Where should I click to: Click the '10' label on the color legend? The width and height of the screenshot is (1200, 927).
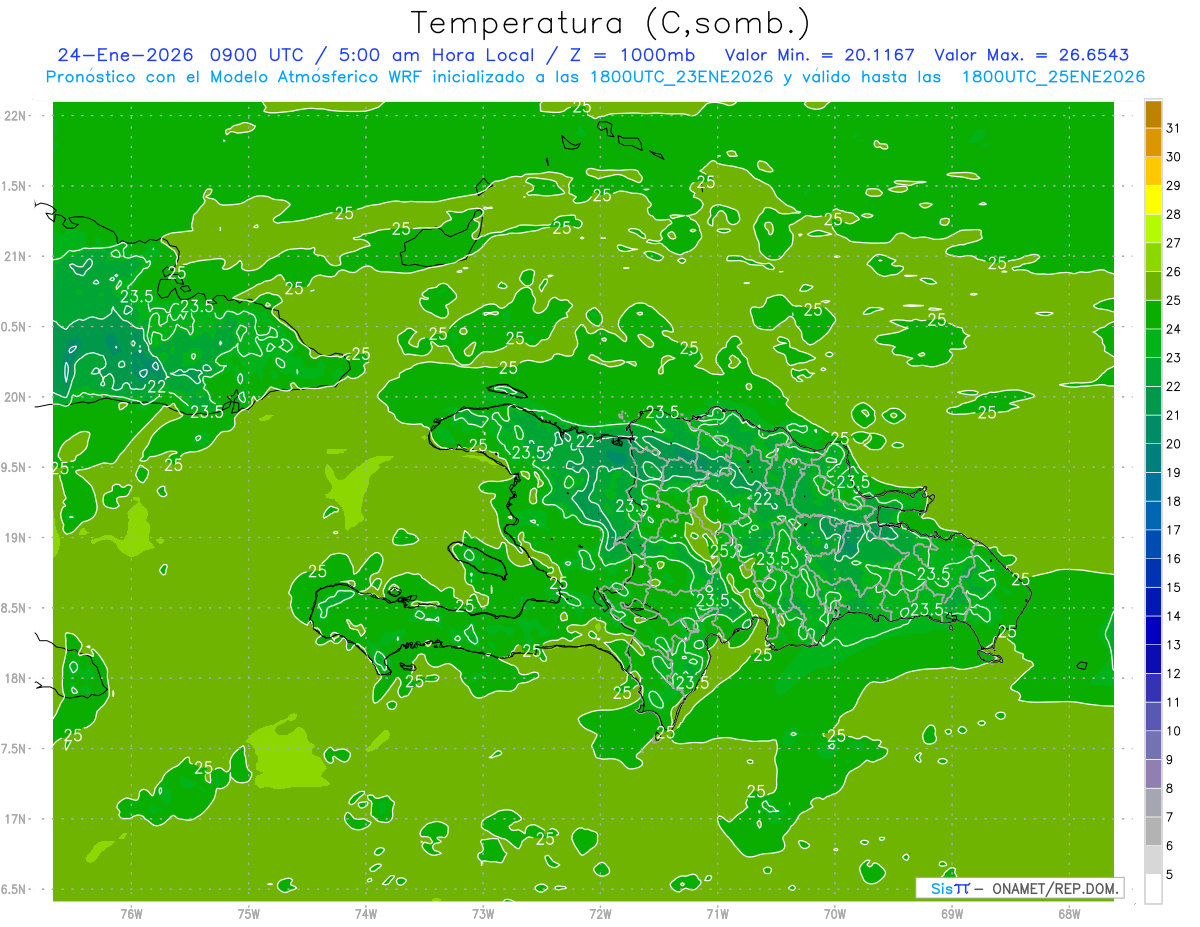[x=1173, y=731]
